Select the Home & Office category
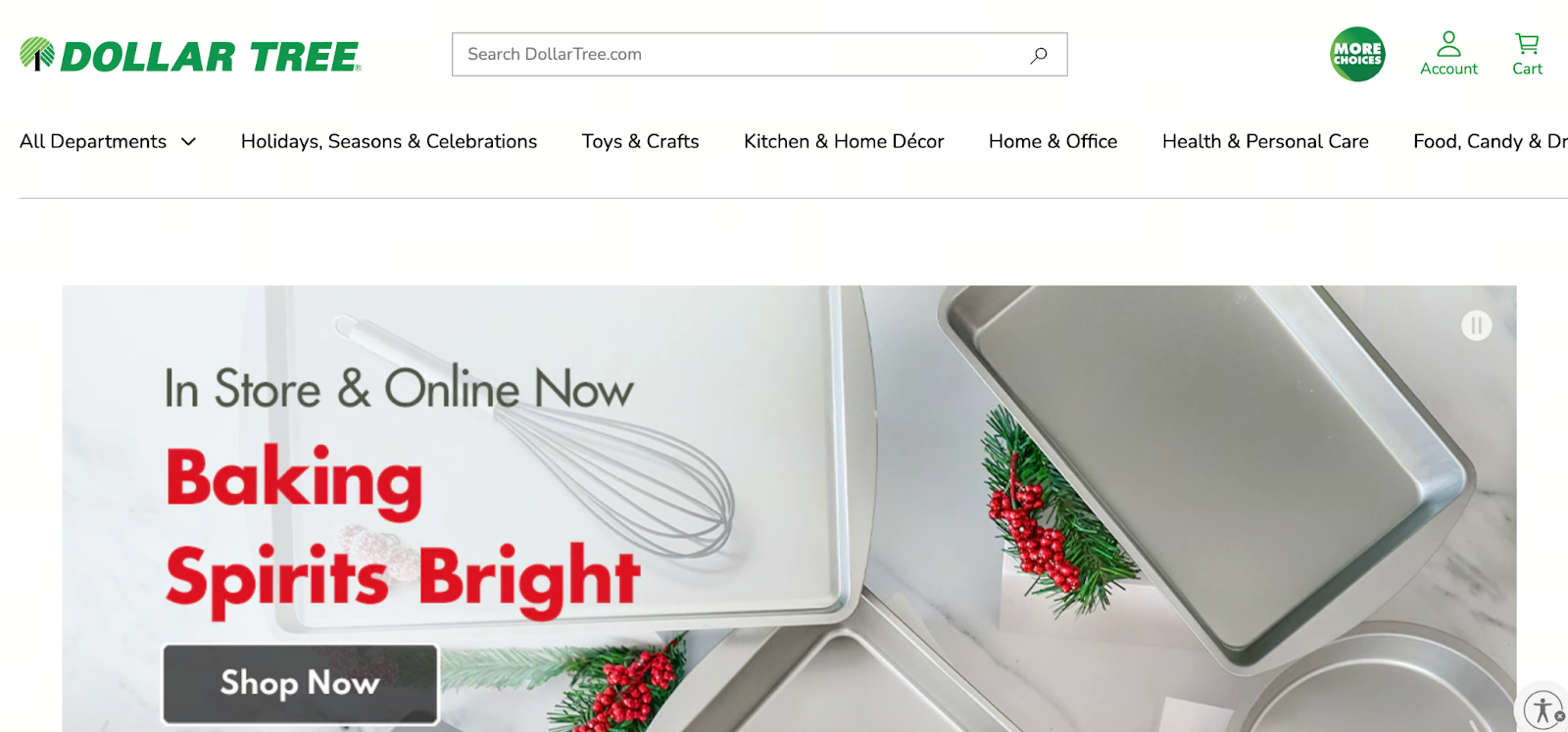 (x=1053, y=141)
